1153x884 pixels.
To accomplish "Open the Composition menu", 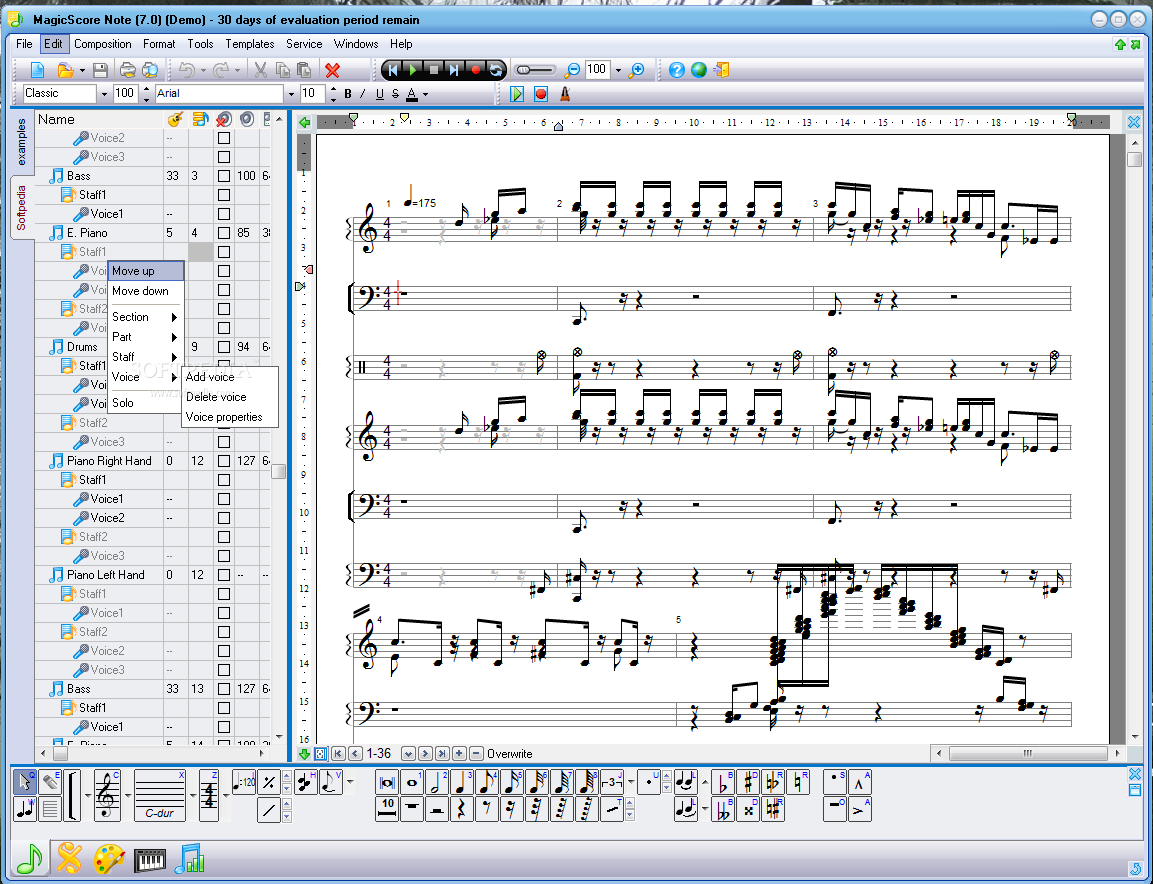I will (102, 44).
